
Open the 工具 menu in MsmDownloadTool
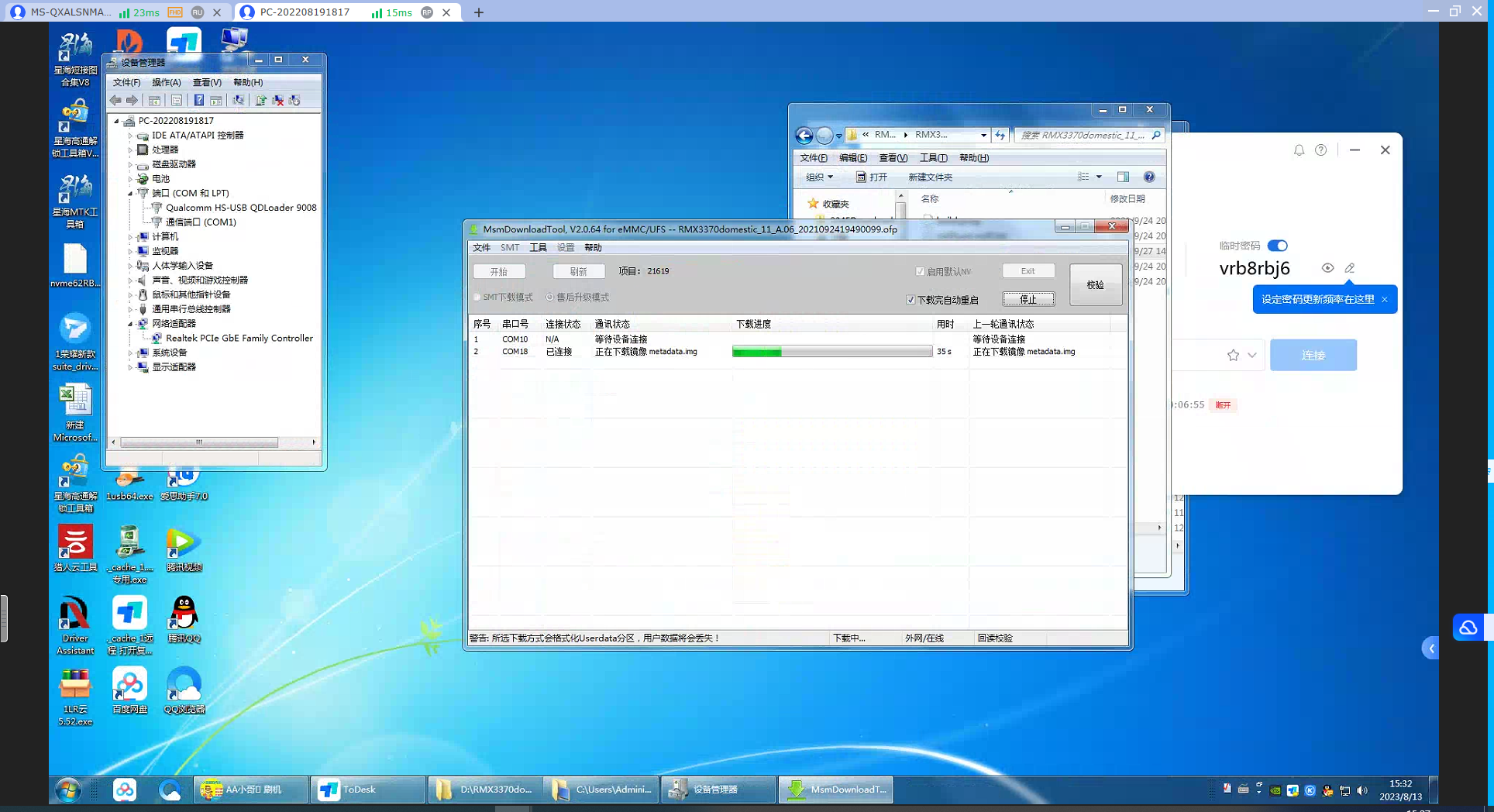538,248
